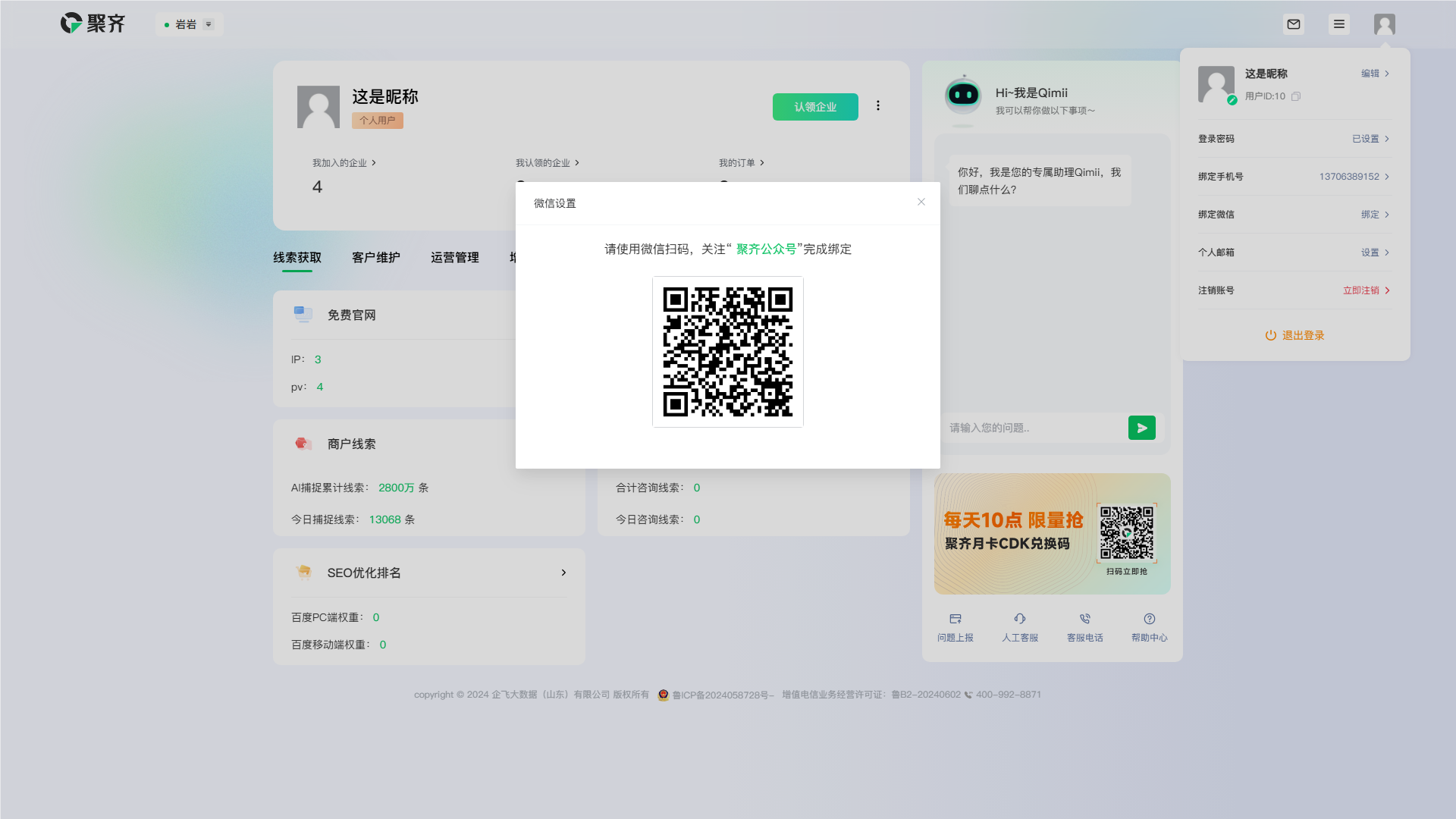Screen dimensions: 1456x819
Task: Click the 聚齐公众号 link in dialog
Action: click(x=766, y=249)
